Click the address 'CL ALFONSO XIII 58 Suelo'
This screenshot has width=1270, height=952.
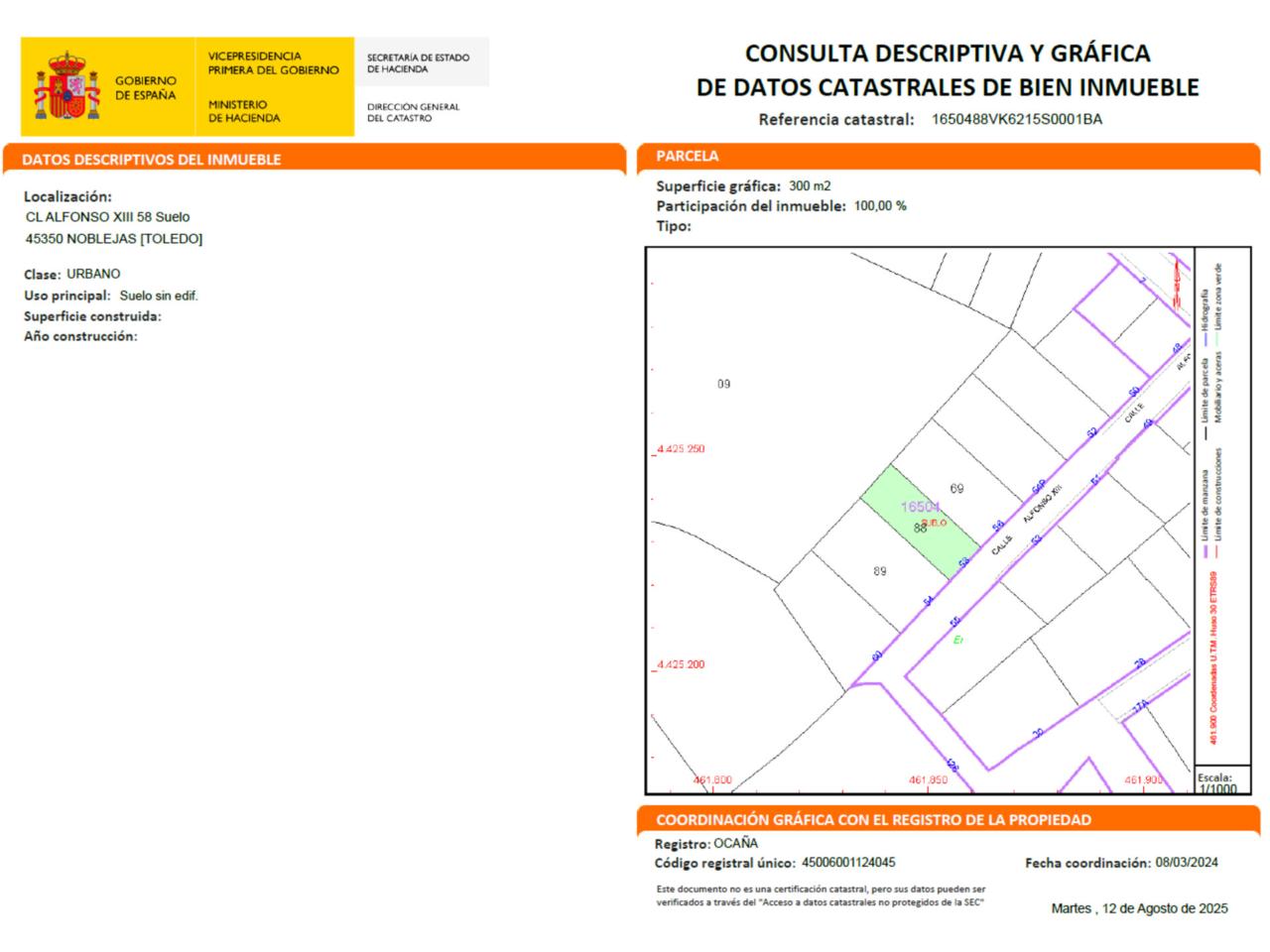tap(108, 217)
